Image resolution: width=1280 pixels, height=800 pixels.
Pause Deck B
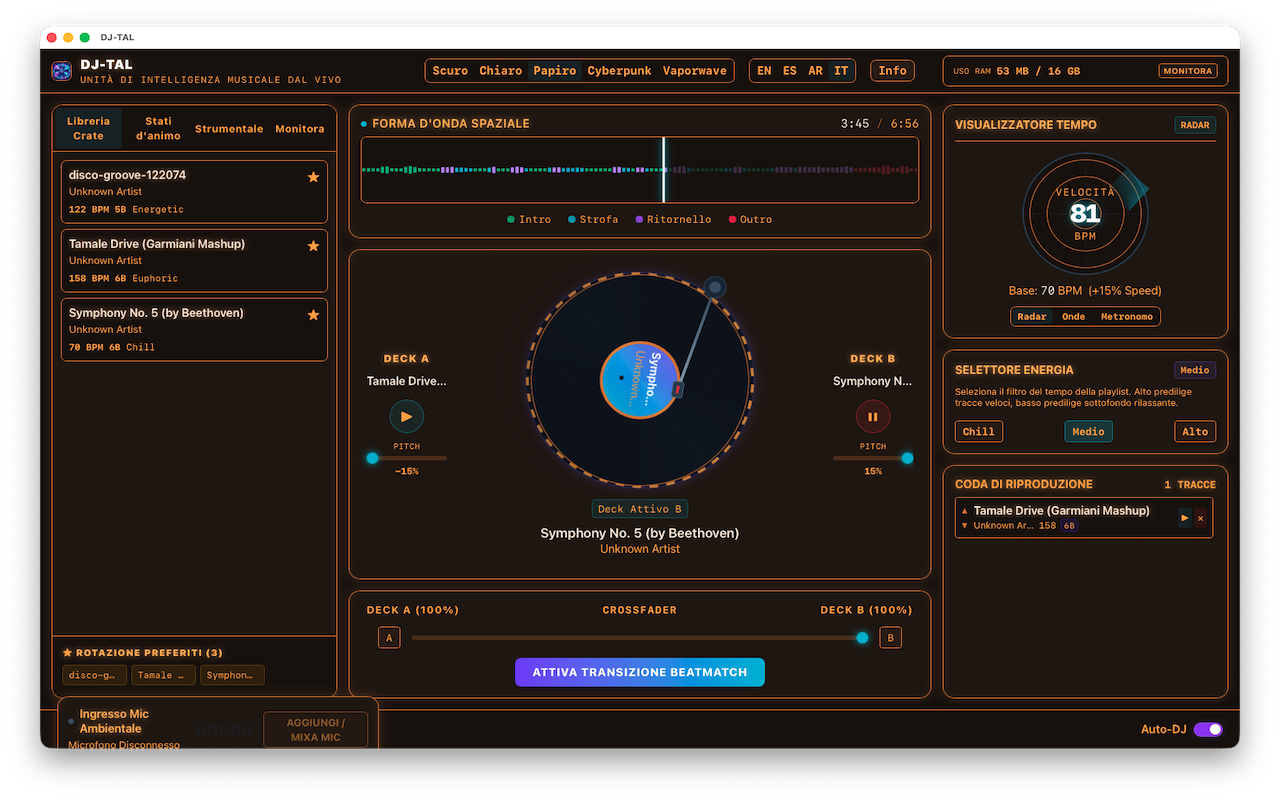[x=872, y=417]
